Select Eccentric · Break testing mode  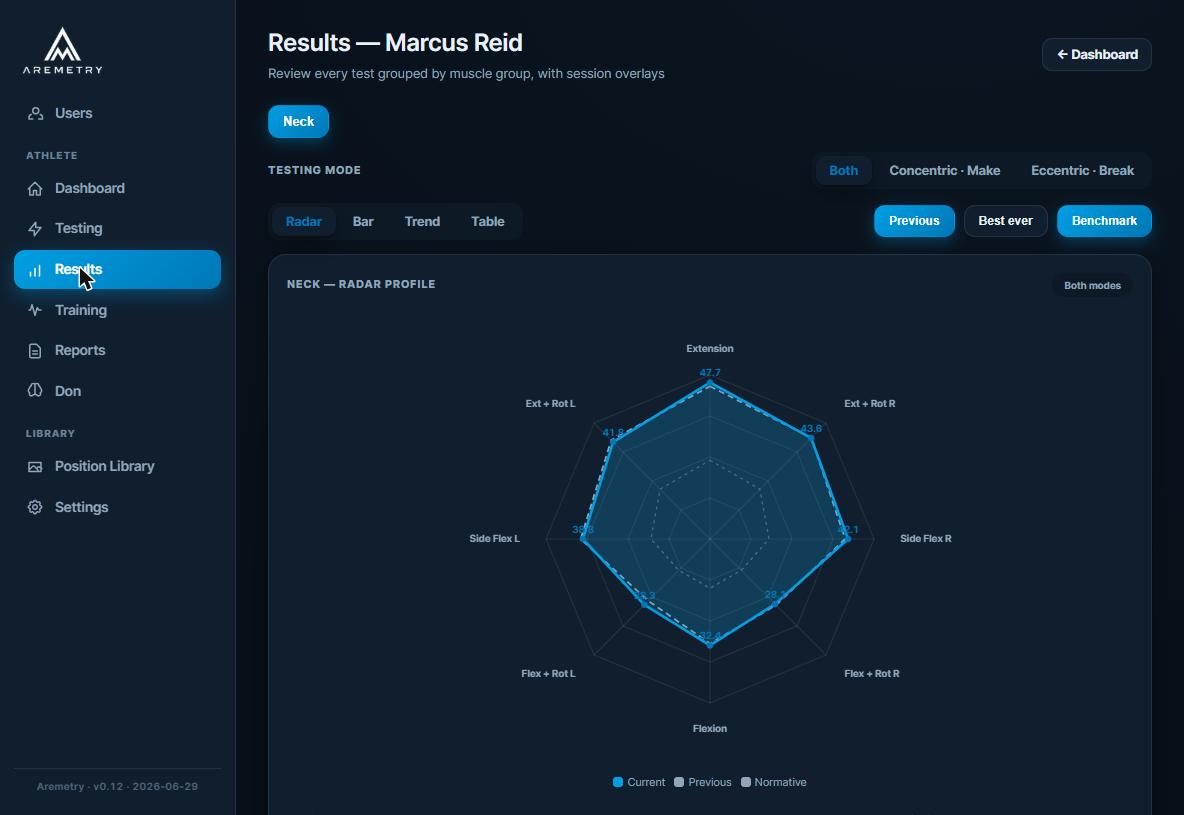point(1082,171)
